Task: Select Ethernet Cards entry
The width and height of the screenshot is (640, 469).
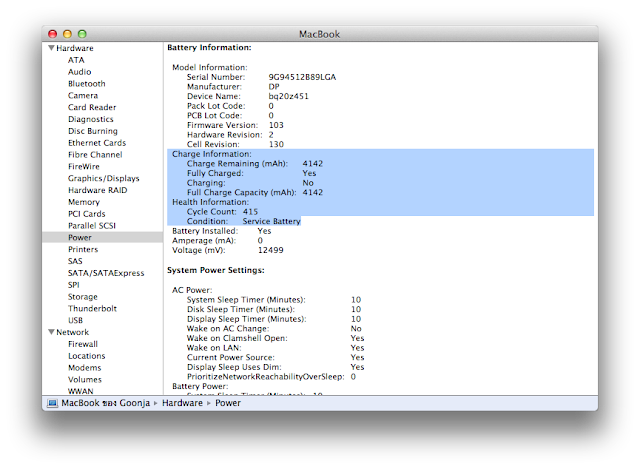Action: click(x=97, y=143)
